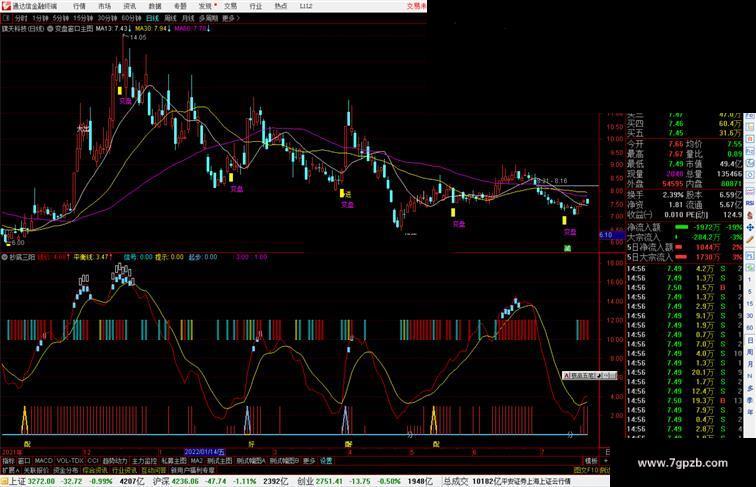Open the 行业资讯 tab
The width and height of the screenshot is (756, 487).
(124, 470)
